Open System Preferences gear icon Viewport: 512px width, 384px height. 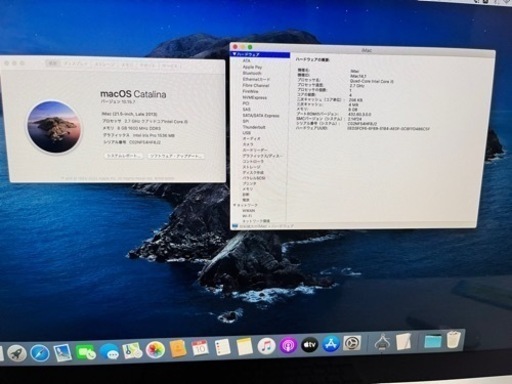352,343
